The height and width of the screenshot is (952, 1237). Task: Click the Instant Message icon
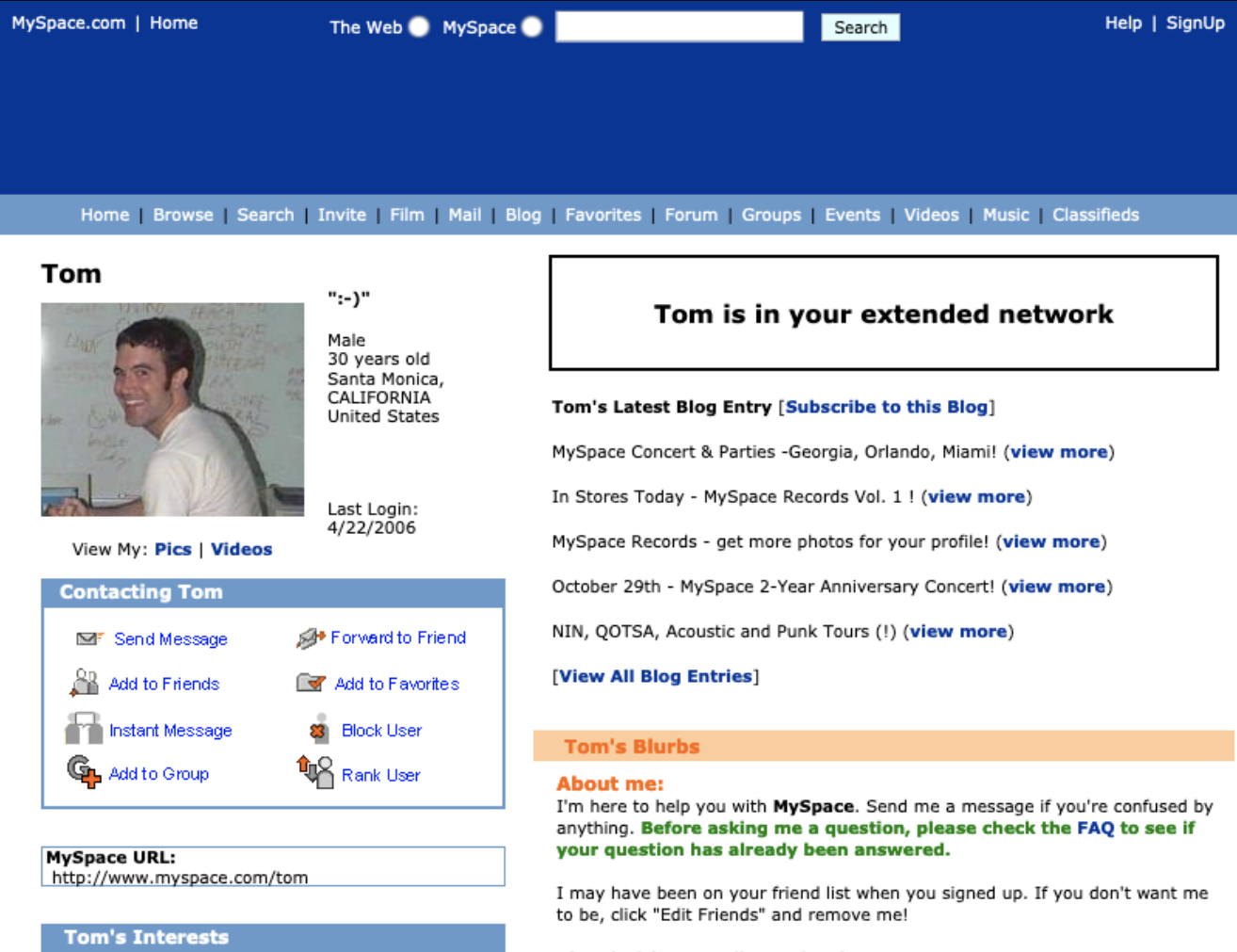pos(84,729)
